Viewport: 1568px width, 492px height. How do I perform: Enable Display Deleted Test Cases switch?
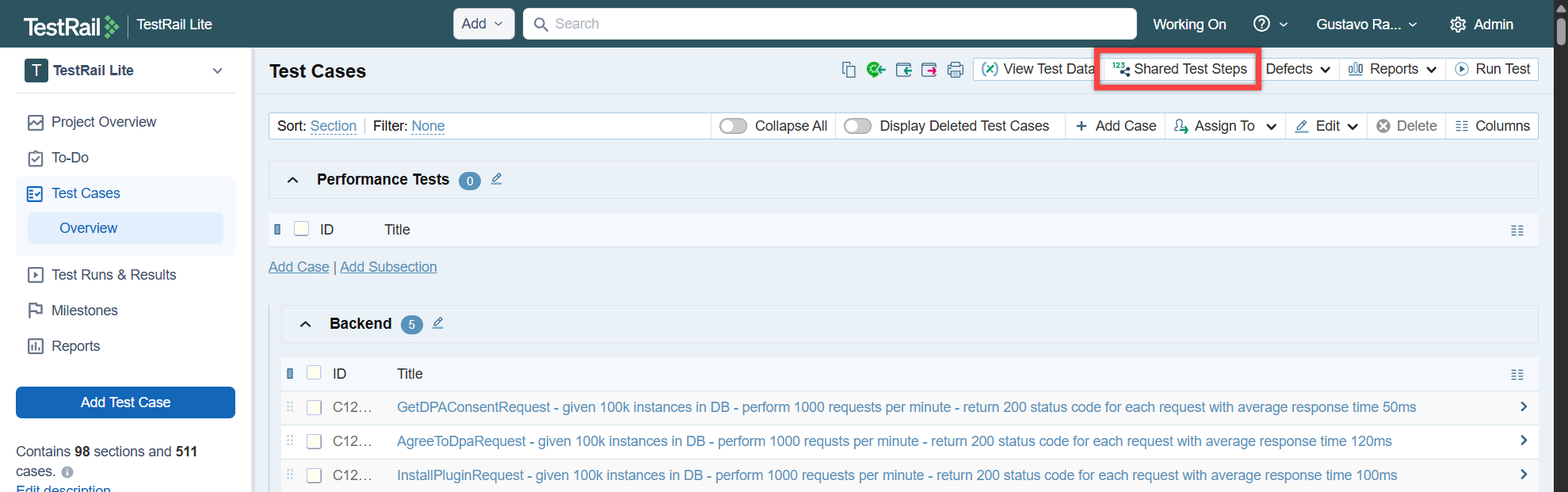857,126
